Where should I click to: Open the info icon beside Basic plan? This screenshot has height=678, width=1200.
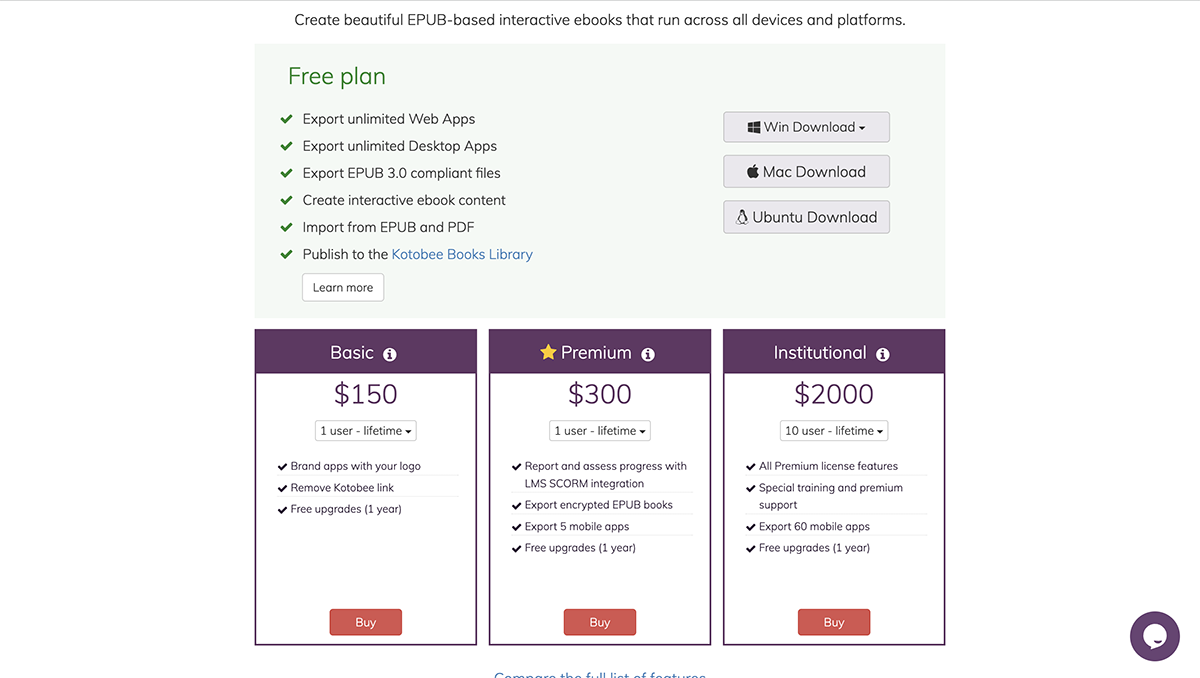pyautogui.click(x=390, y=354)
